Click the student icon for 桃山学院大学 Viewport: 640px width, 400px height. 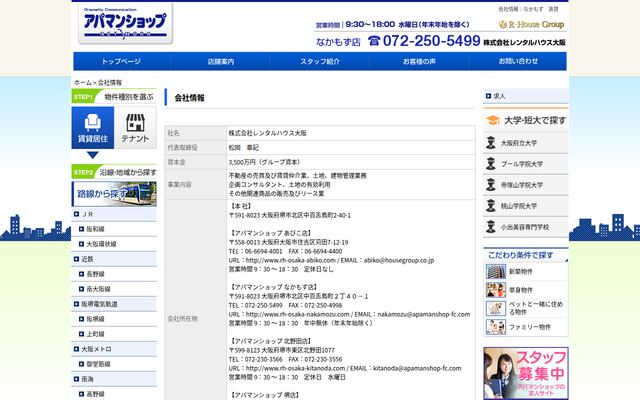point(491,206)
